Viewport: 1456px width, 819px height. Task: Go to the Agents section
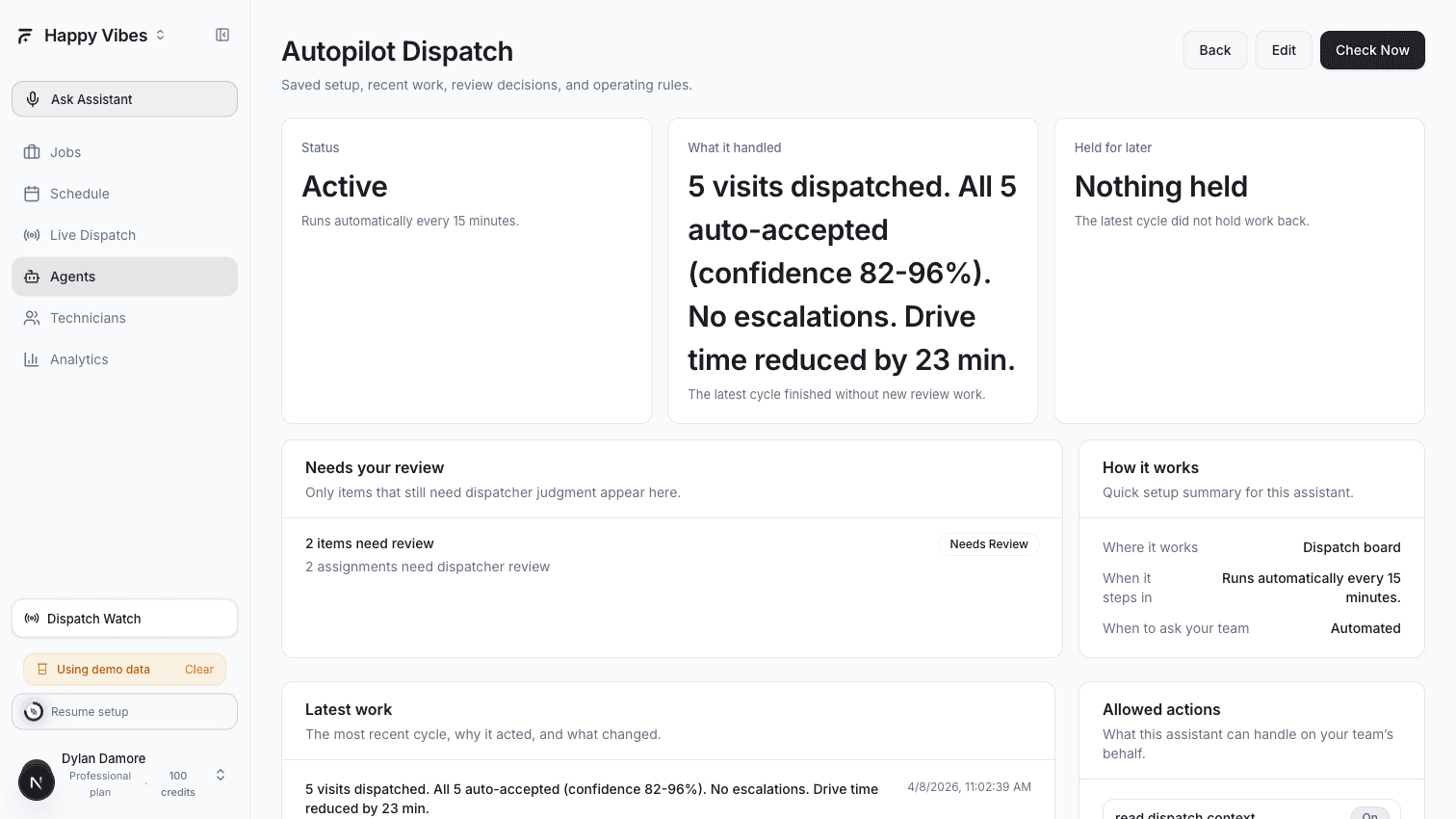point(72,277)
